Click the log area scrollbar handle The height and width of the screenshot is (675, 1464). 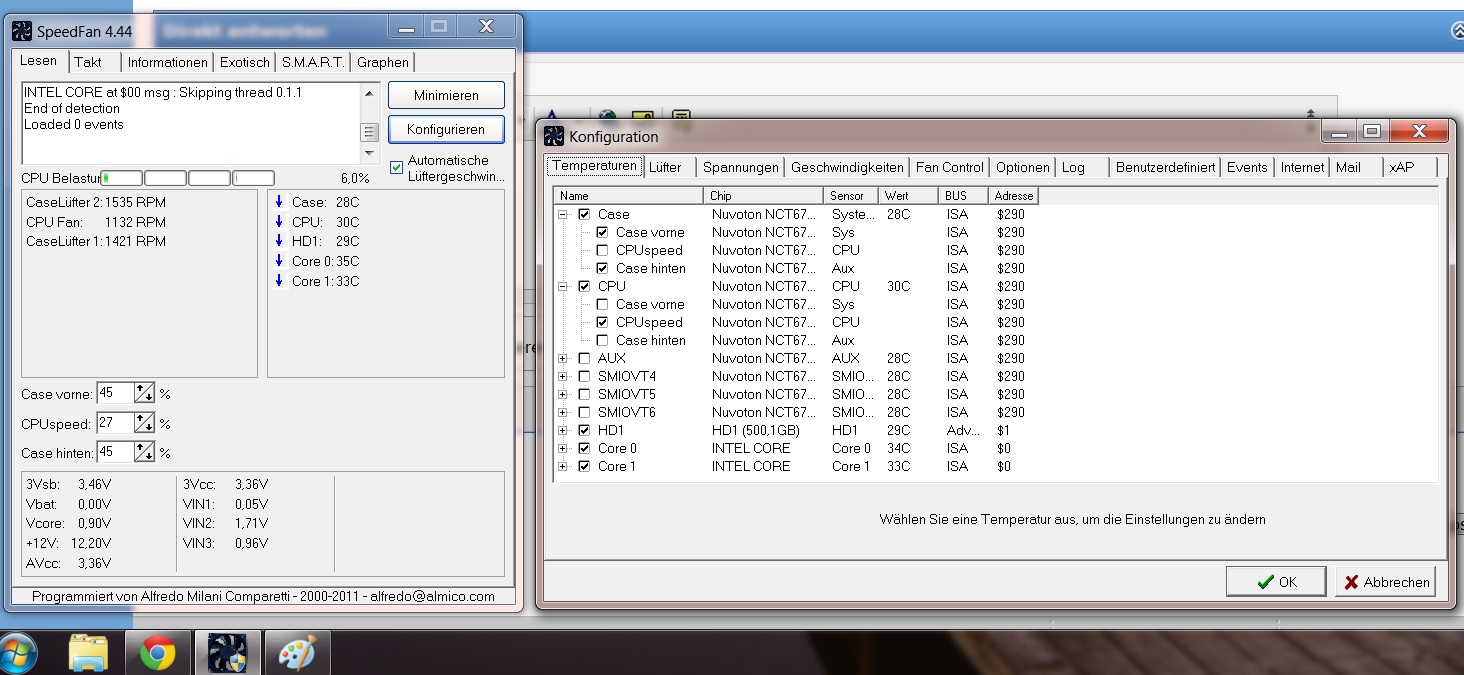pos(369,132)
